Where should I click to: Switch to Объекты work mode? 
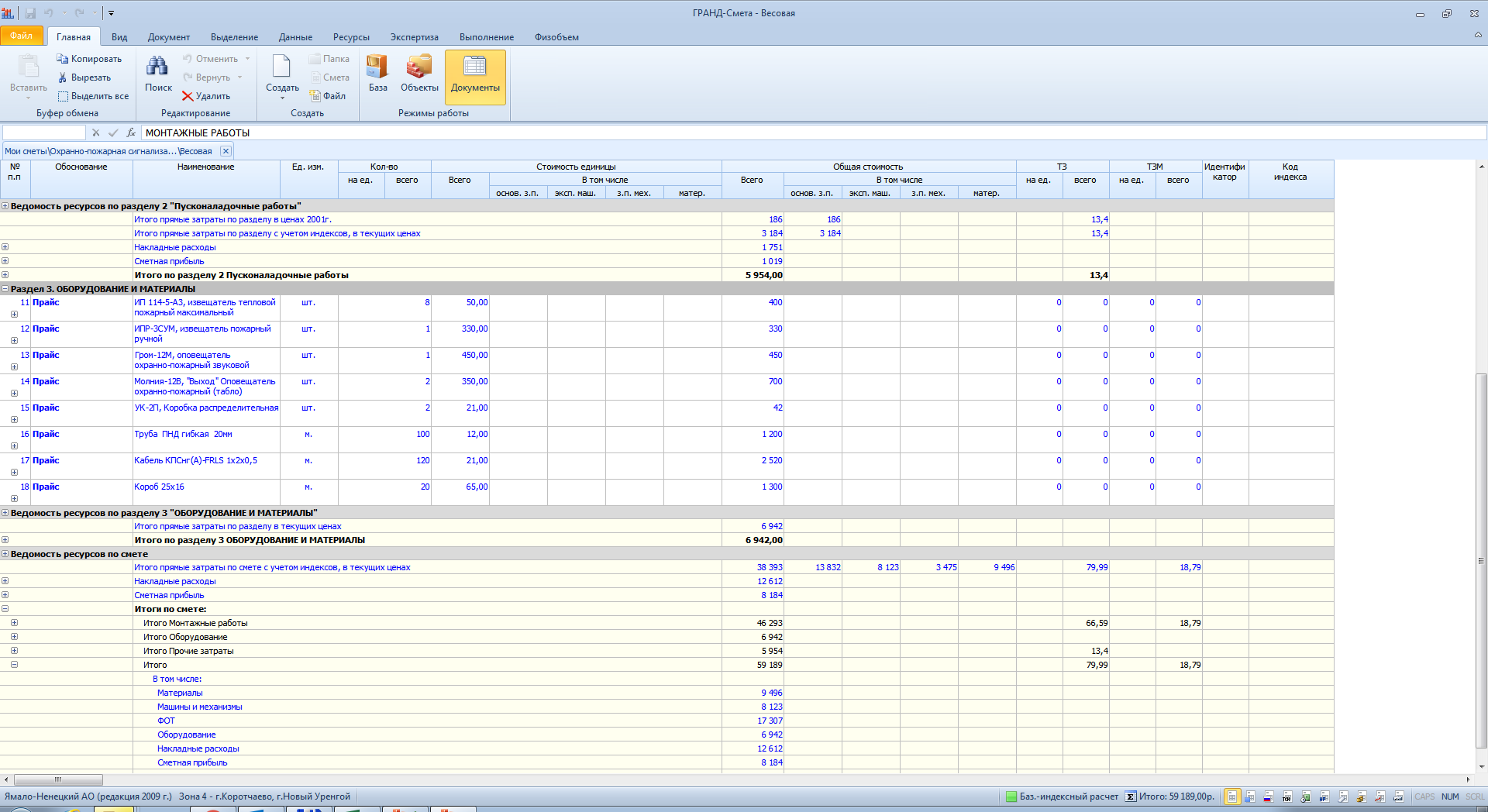coord(419,74)
